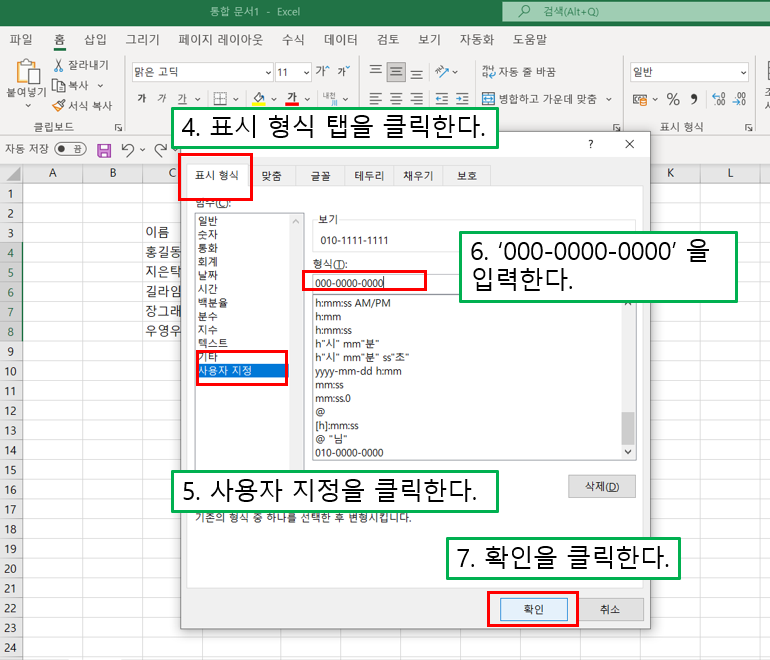Click the dialog help question mark
Image resolution: width=770 pixels, height=660 pixels.
point(590,144)
